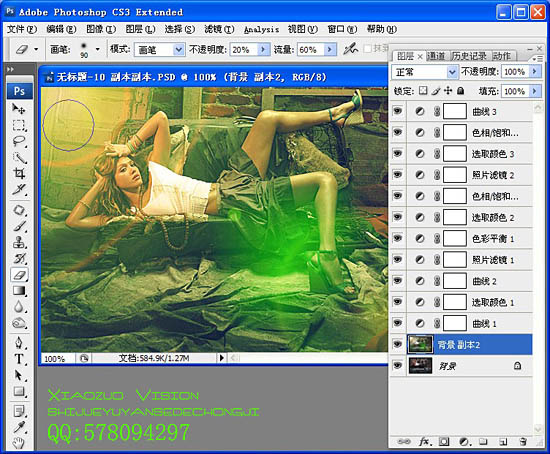Select the Lasso tool
550x454 pixels.
(19, 141)
